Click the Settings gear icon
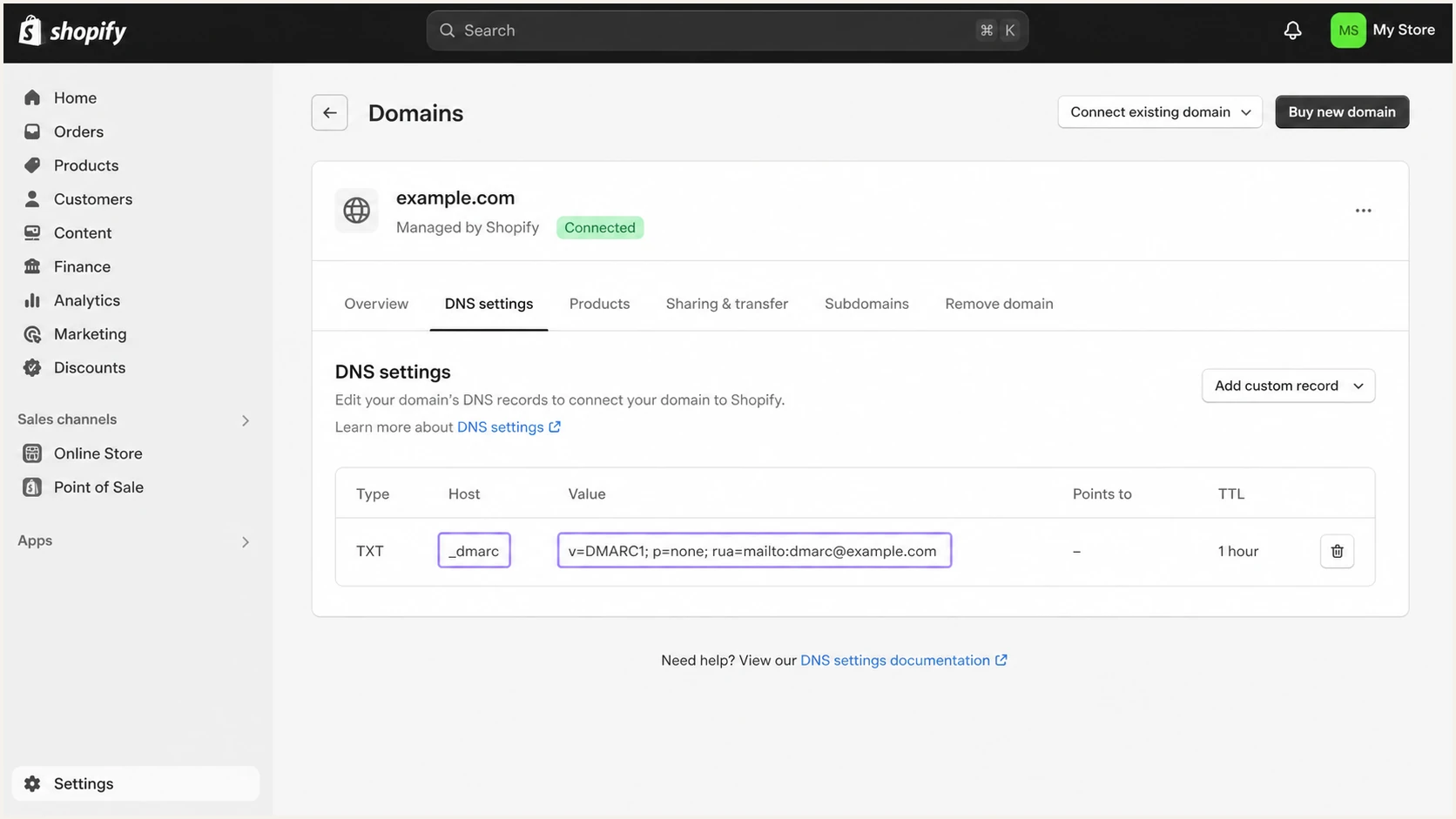 click(x=32, y=783)
